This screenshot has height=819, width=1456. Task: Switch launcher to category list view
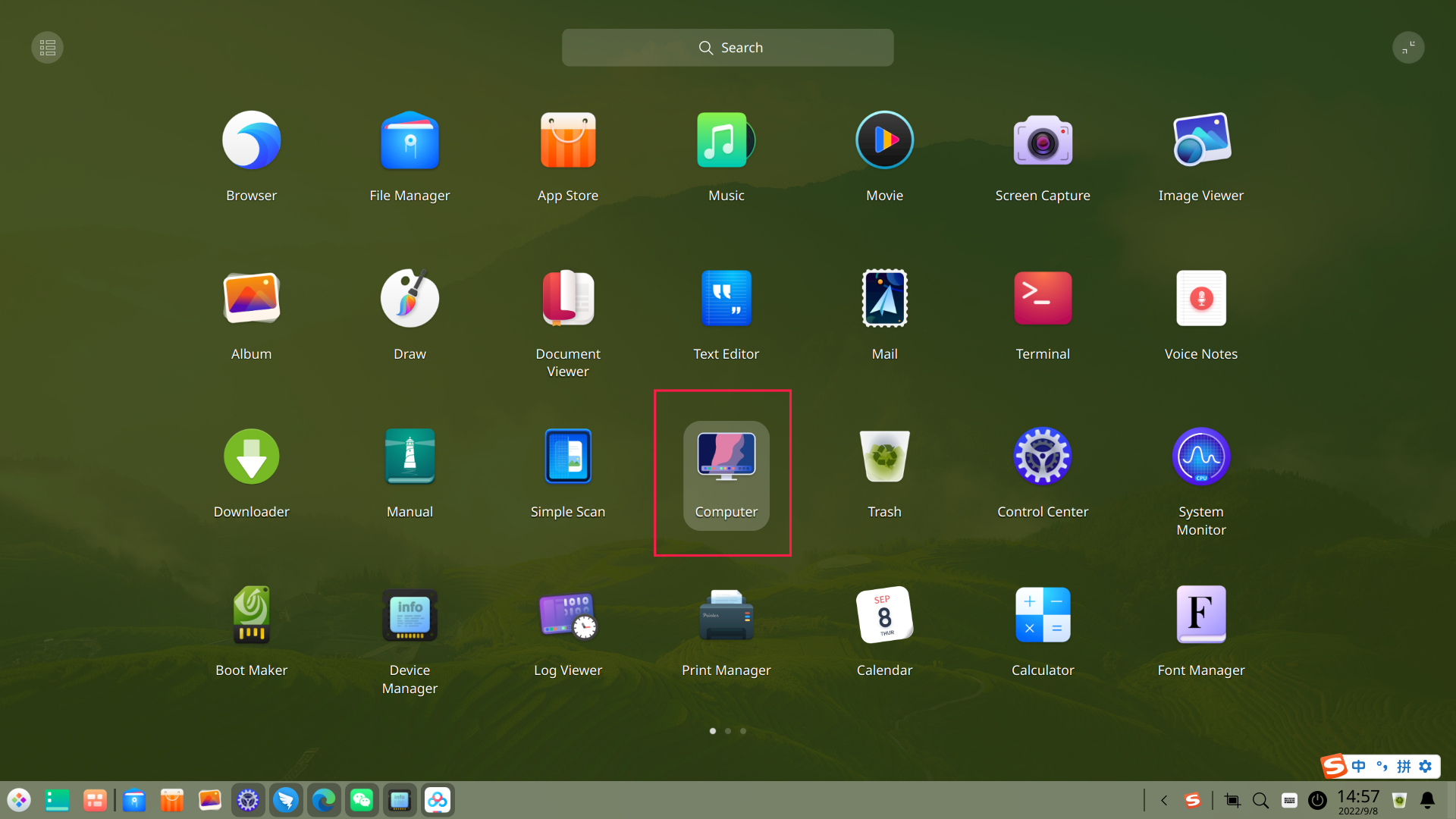(47, 47)
